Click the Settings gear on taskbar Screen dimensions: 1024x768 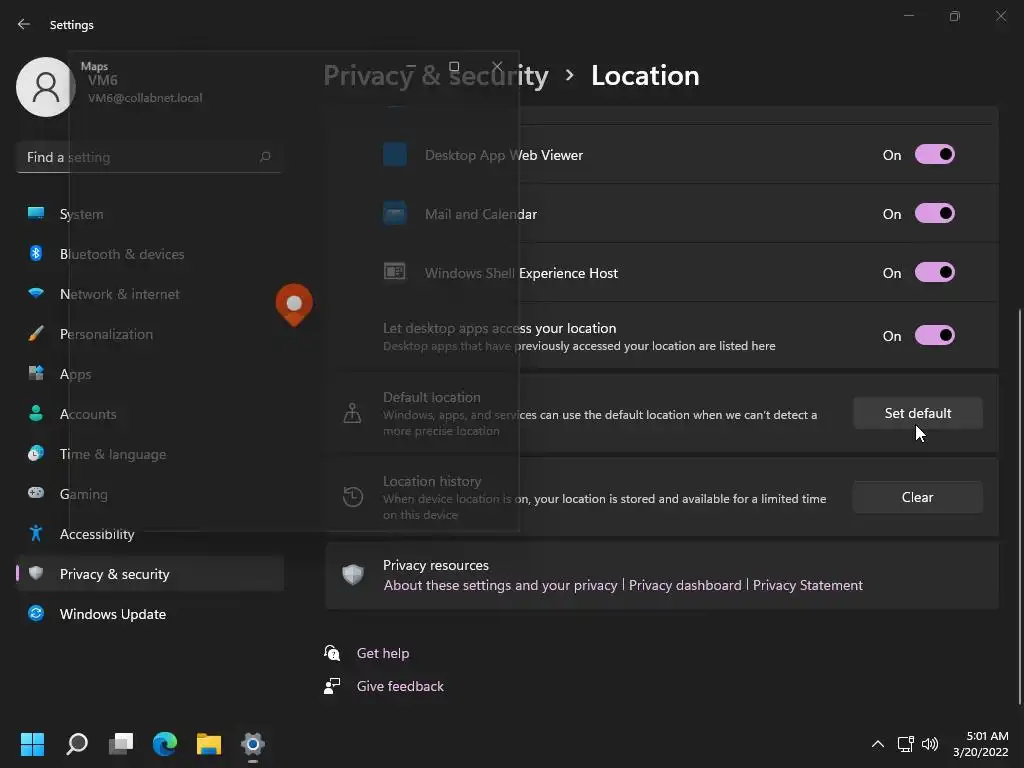(x=253, y=744)
